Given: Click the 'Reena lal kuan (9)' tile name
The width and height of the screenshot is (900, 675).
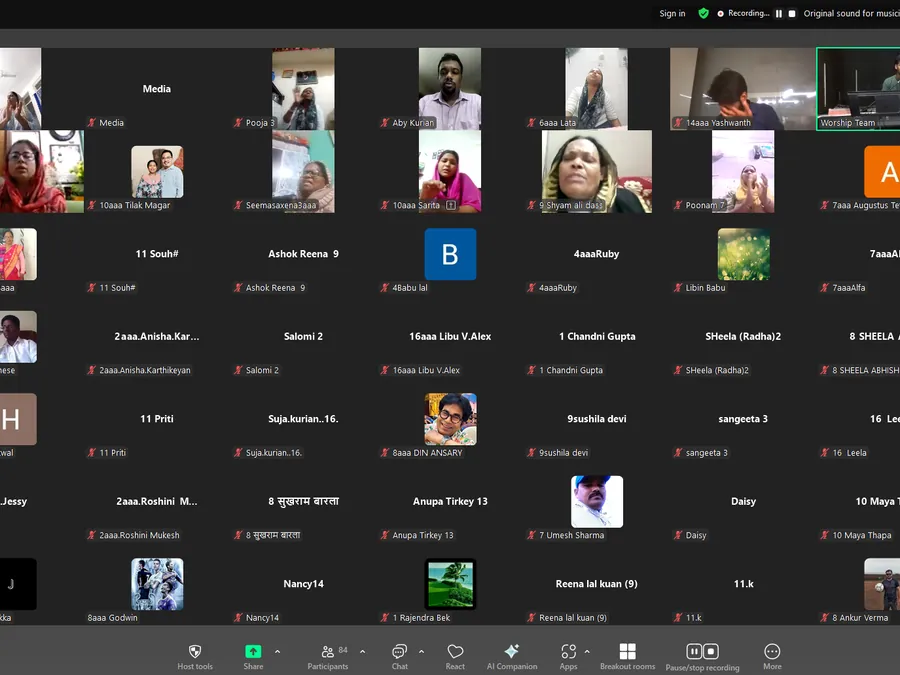Looking at the screenshot, I should point(596,584).
